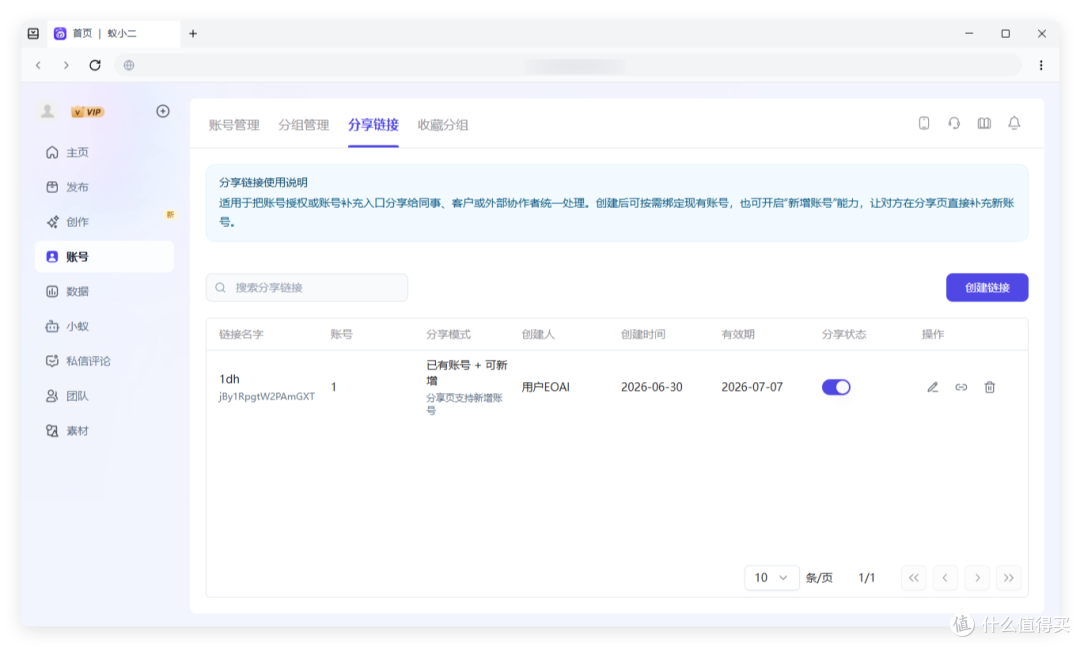1080x647 pixels.
Task: Open the 小蚁 assistant section
Action: tap(104, 326)
